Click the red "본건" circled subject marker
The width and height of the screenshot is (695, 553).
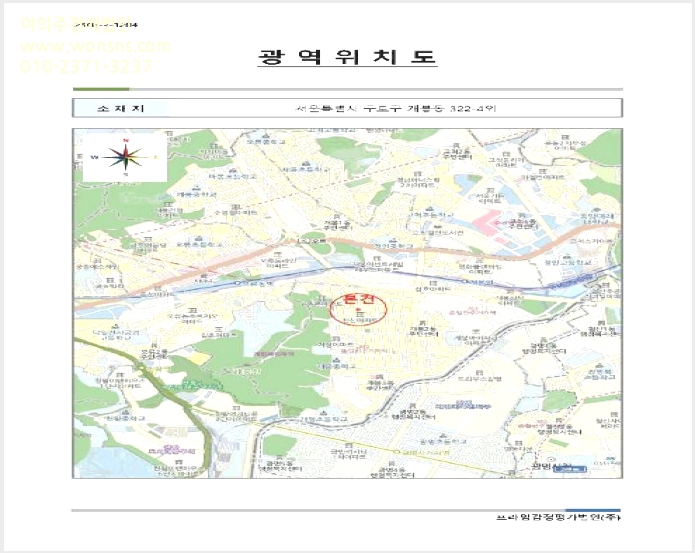click(359, 309)
